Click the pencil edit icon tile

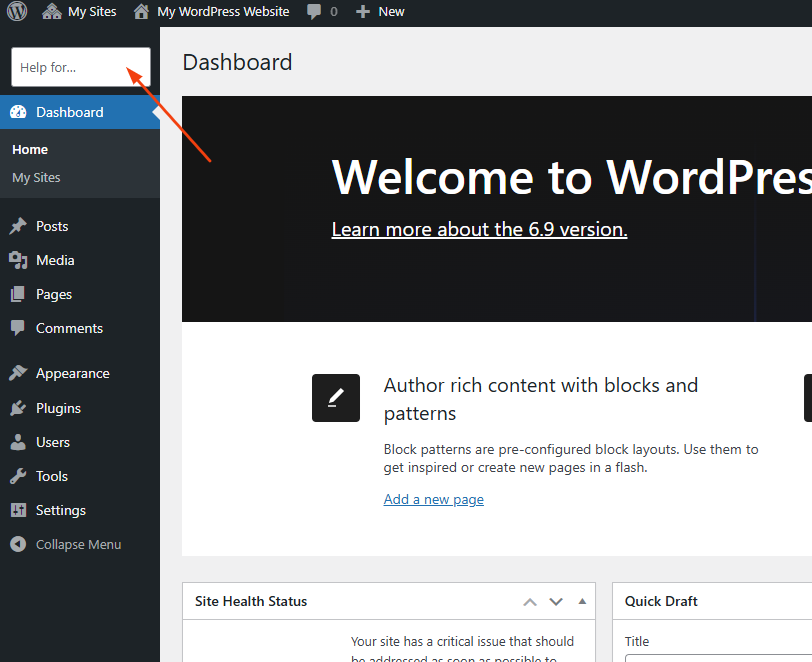coord(336,398)
